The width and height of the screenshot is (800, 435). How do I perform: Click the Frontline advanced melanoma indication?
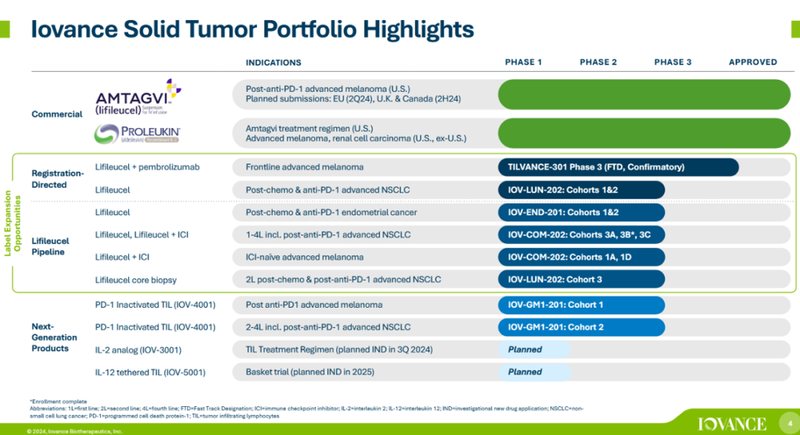click(304, 167)
